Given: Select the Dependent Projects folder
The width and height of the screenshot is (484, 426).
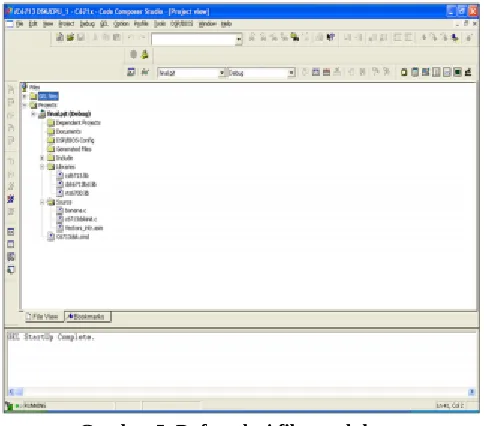Looking at the screenshot, I should [x=78, y=123].
